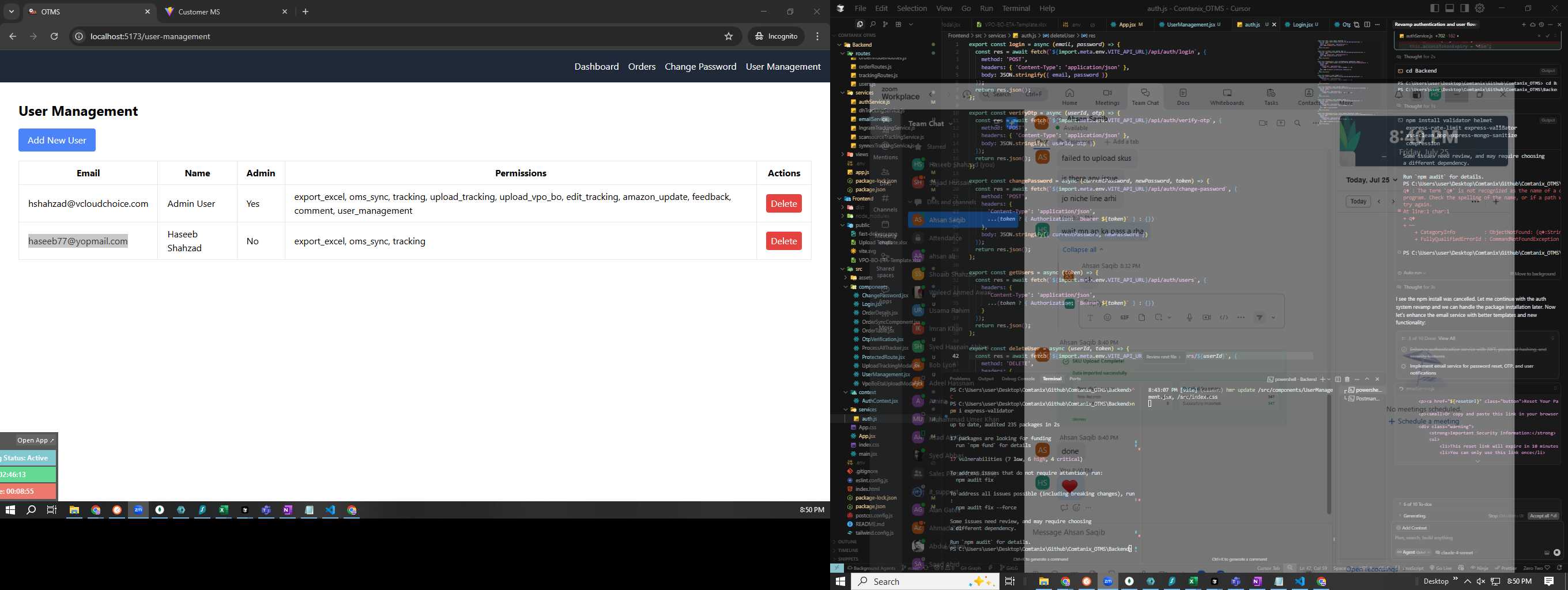The image size is (1568, 590).
Task: Open Cursor settings gear icon
Action: (x=1480, y=9)
